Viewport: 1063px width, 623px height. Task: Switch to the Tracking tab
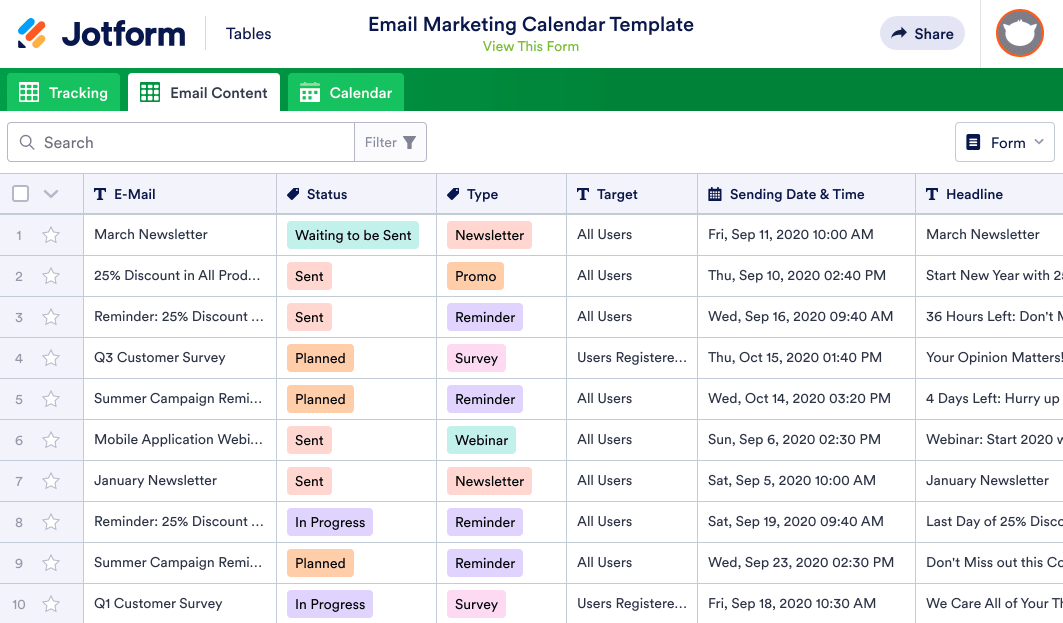tap(63, 92)
